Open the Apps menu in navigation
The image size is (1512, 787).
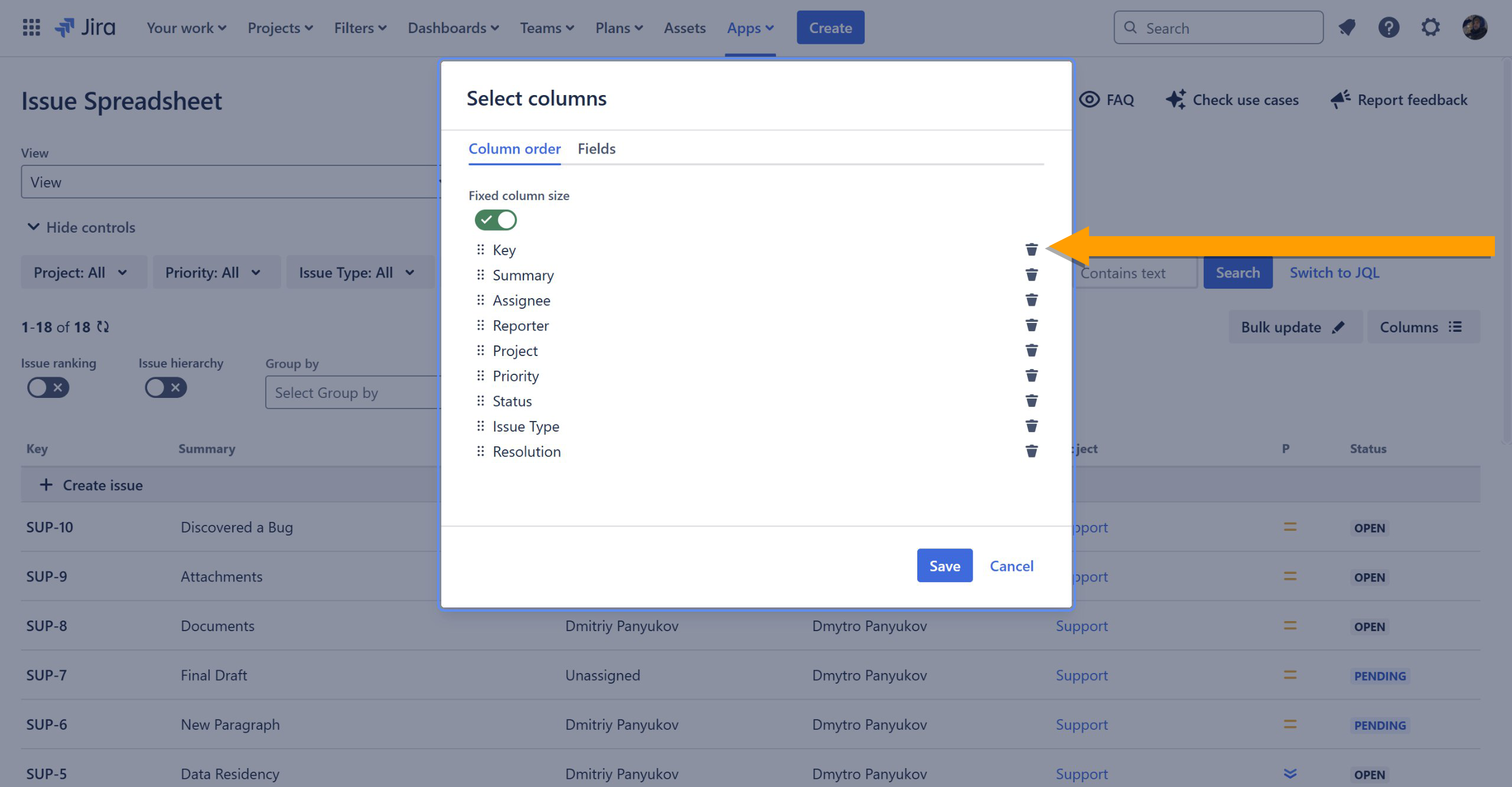pos(750,28)
